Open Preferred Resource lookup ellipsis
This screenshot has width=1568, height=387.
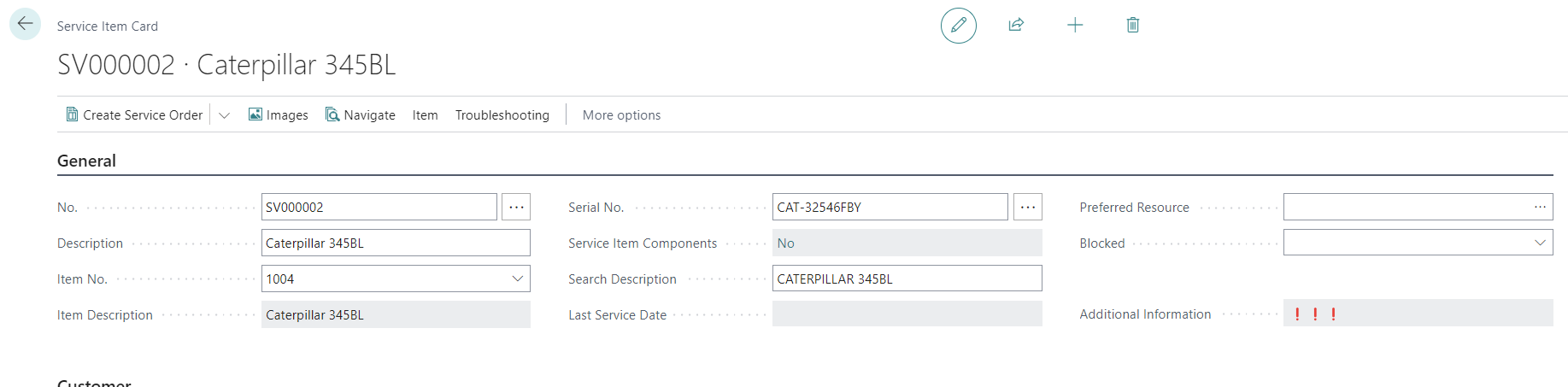(1540, 207)
